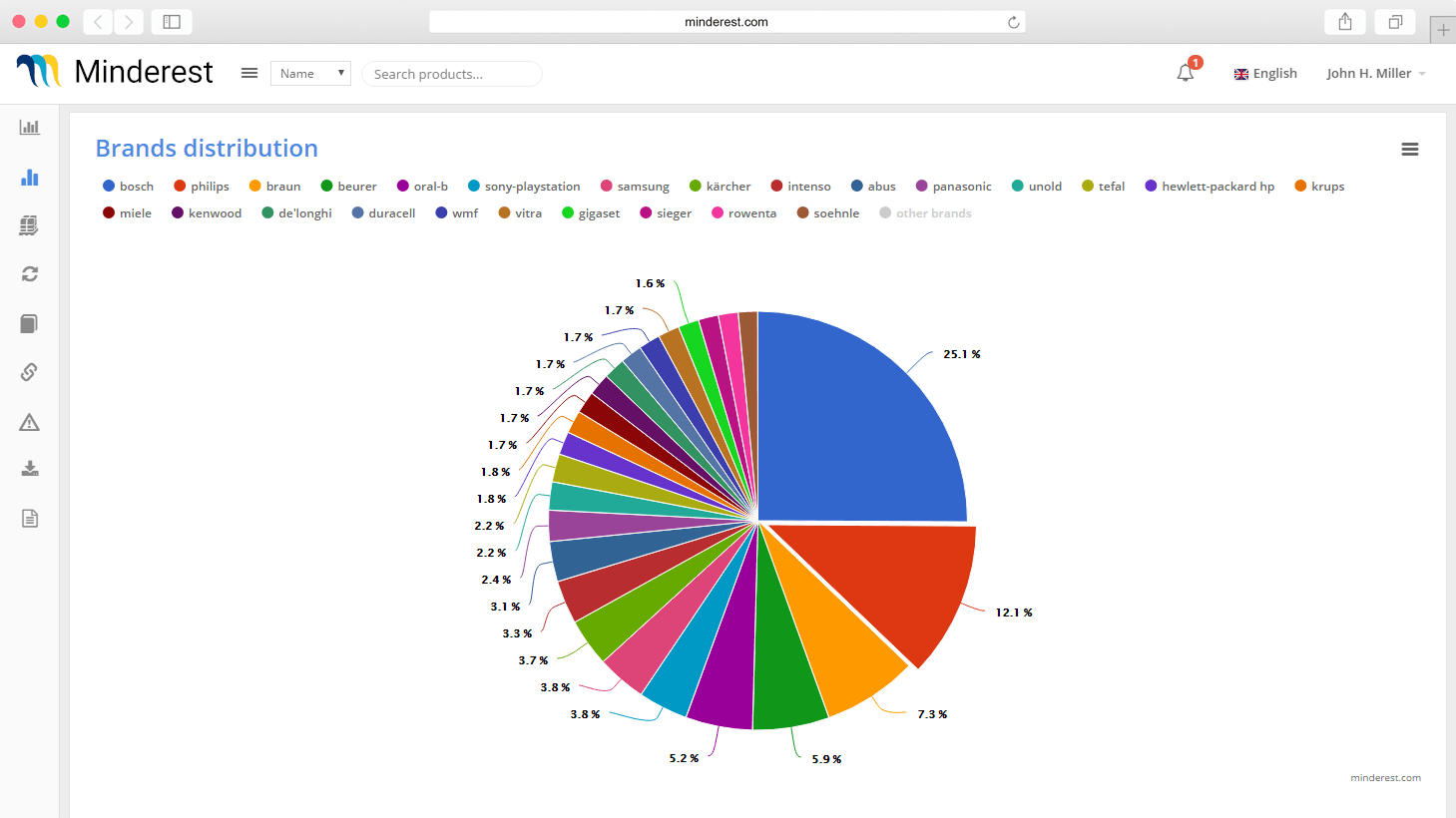Show all tabs overview icon
Screen dimensions: 1456x818
click(x=1395, y=21)
